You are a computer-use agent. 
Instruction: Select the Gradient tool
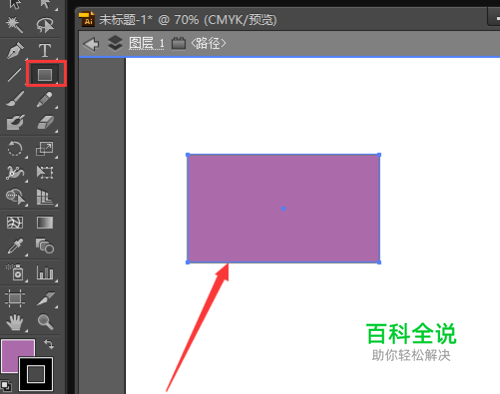coord(45,223)
